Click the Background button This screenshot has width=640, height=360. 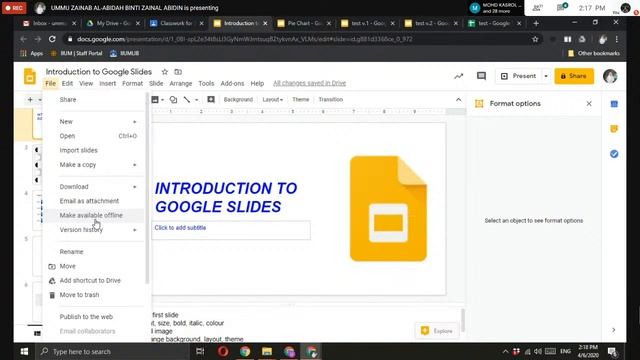point(238,100)
